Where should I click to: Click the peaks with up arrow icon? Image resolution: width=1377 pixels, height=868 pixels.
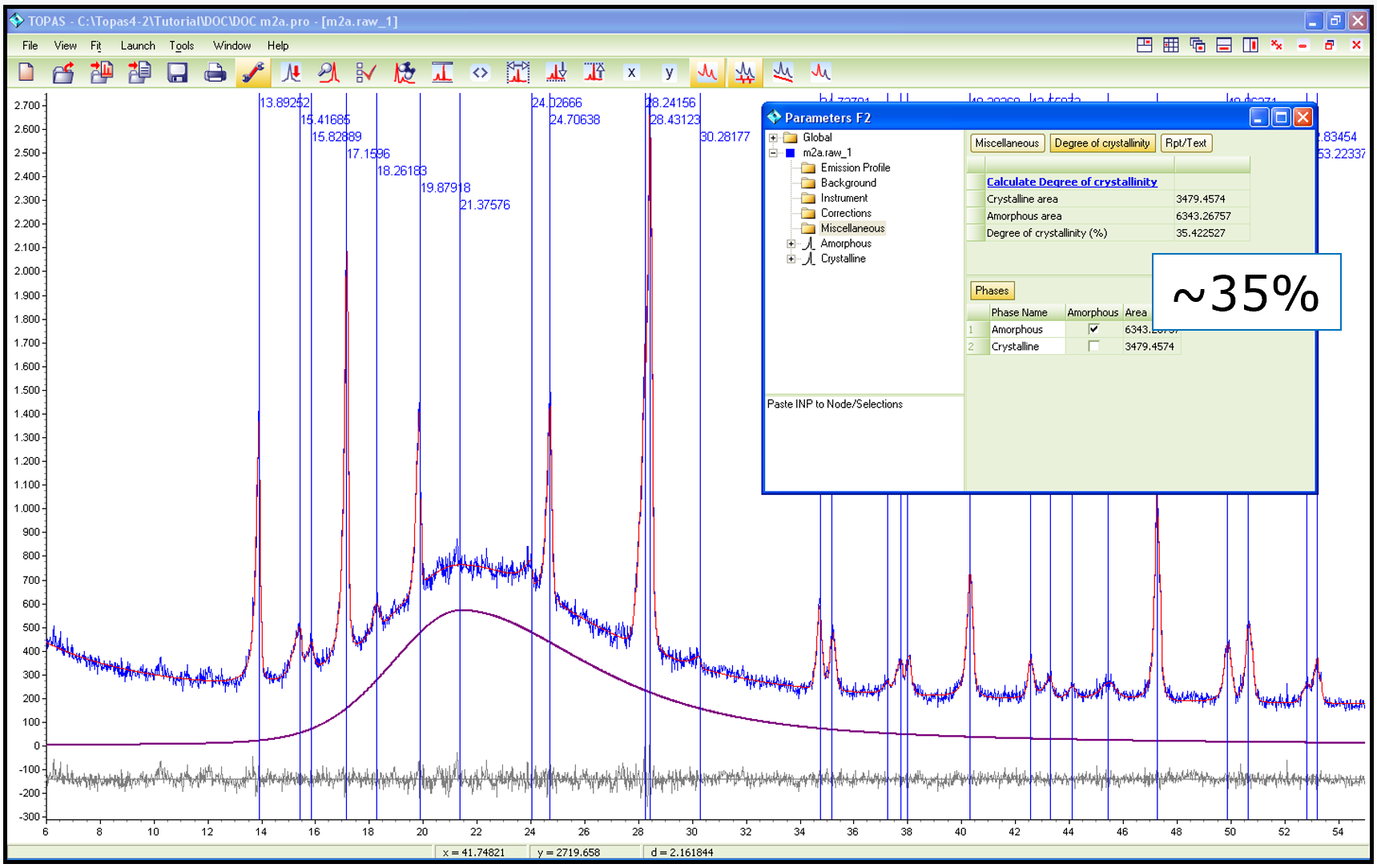click(x=594, y=73)
